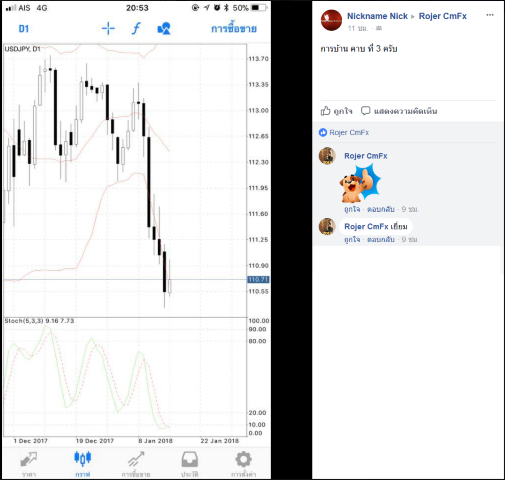Open the Rojer CmFx page link in header
This screenshot has height=480, width=505.
443,16
